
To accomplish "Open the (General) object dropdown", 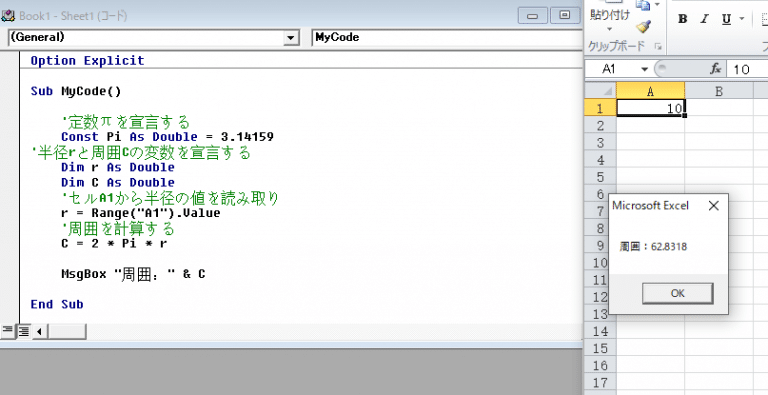I will coord(154,37).
